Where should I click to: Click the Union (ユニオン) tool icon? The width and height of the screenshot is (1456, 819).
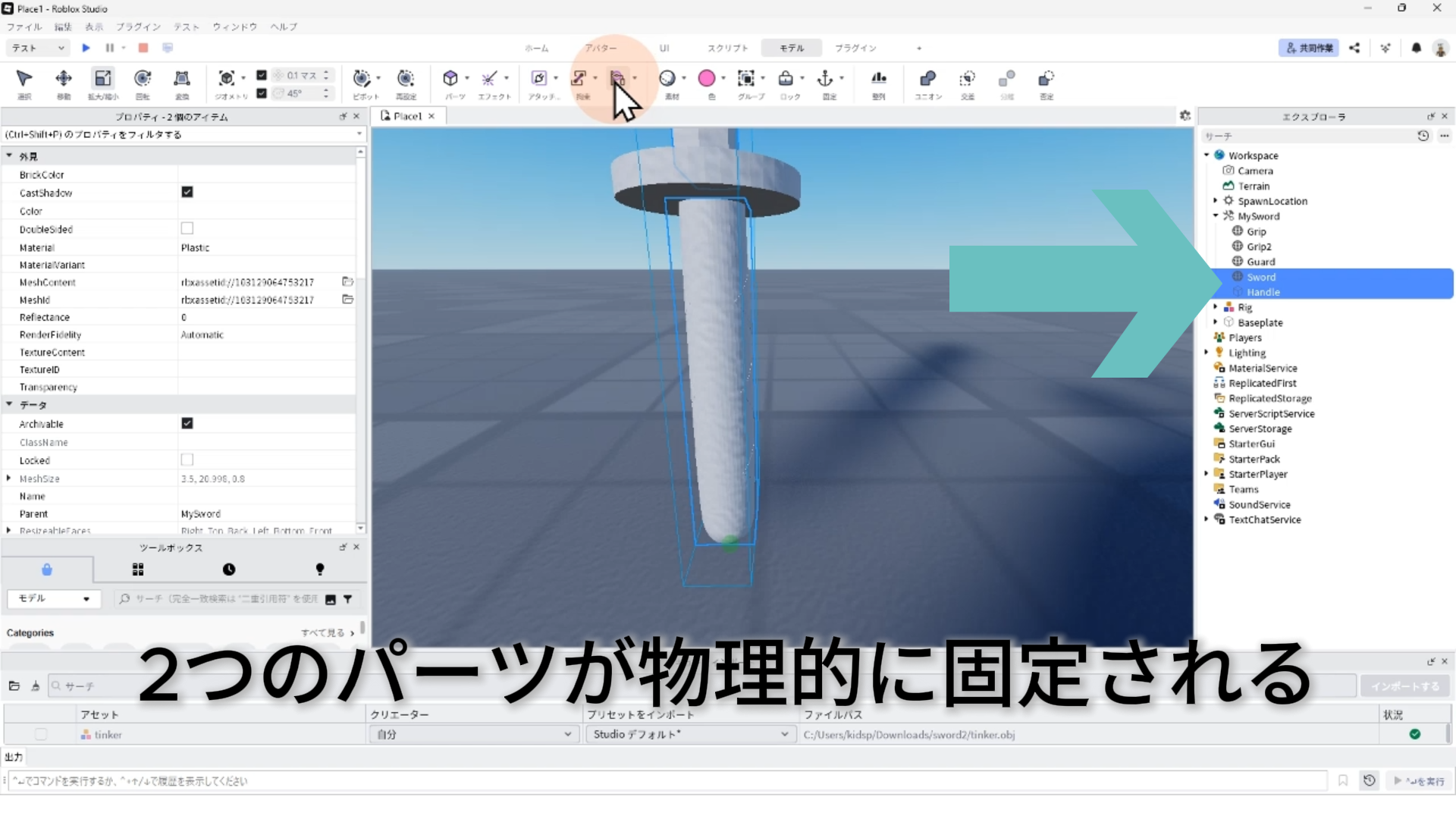927,79
